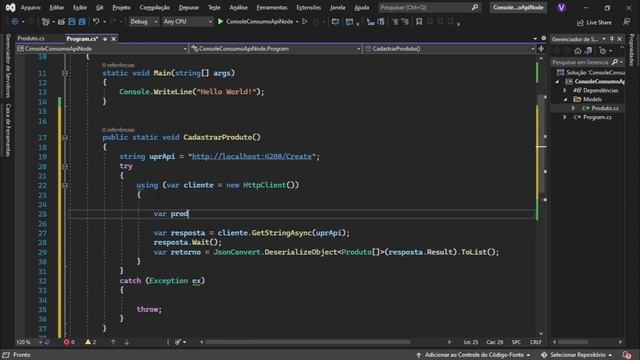Screen dimensions: 640x360
Task: Open the Any CPU platform dropdown
Action: (188, 22)
